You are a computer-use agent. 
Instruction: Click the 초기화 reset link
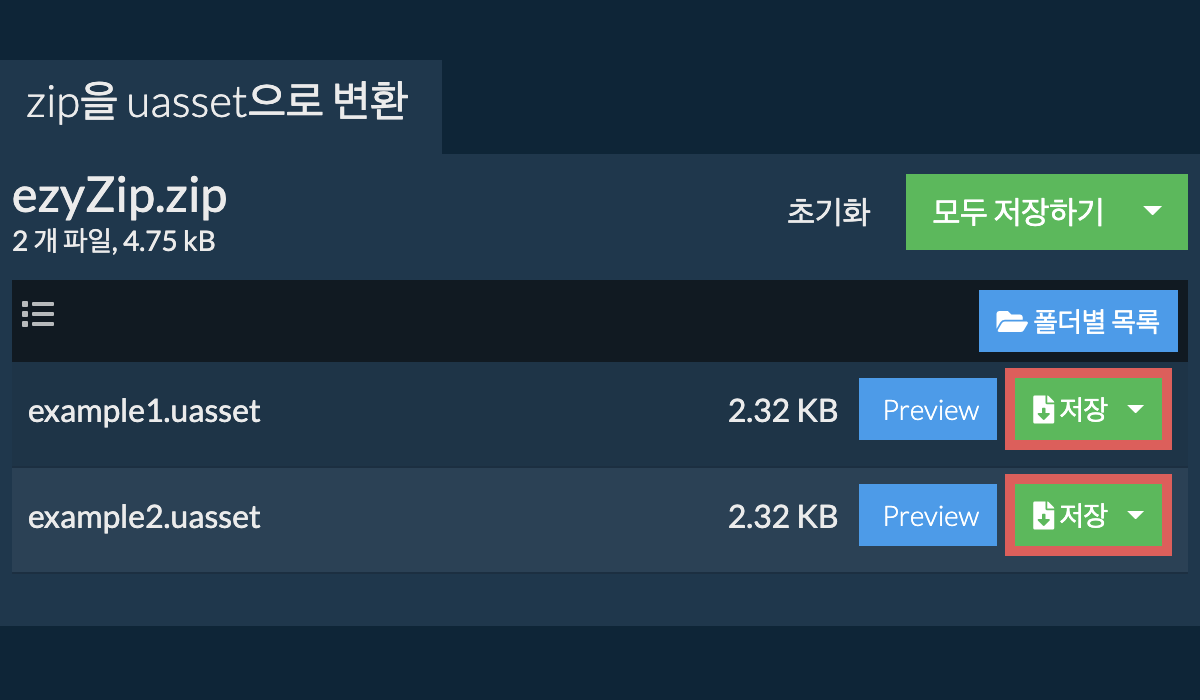click(x=829, y=212)
